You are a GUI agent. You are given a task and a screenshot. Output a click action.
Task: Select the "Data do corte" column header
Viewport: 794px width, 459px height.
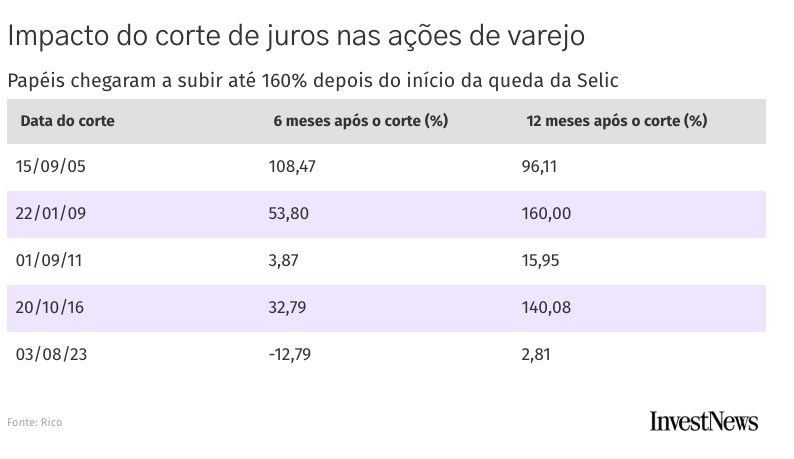[x=68, y=121]
